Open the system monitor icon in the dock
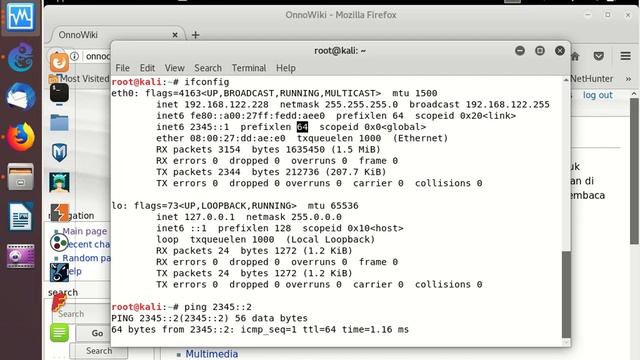Image resolution: width=640 pixels, height=360 pixels. coord(20,17)
